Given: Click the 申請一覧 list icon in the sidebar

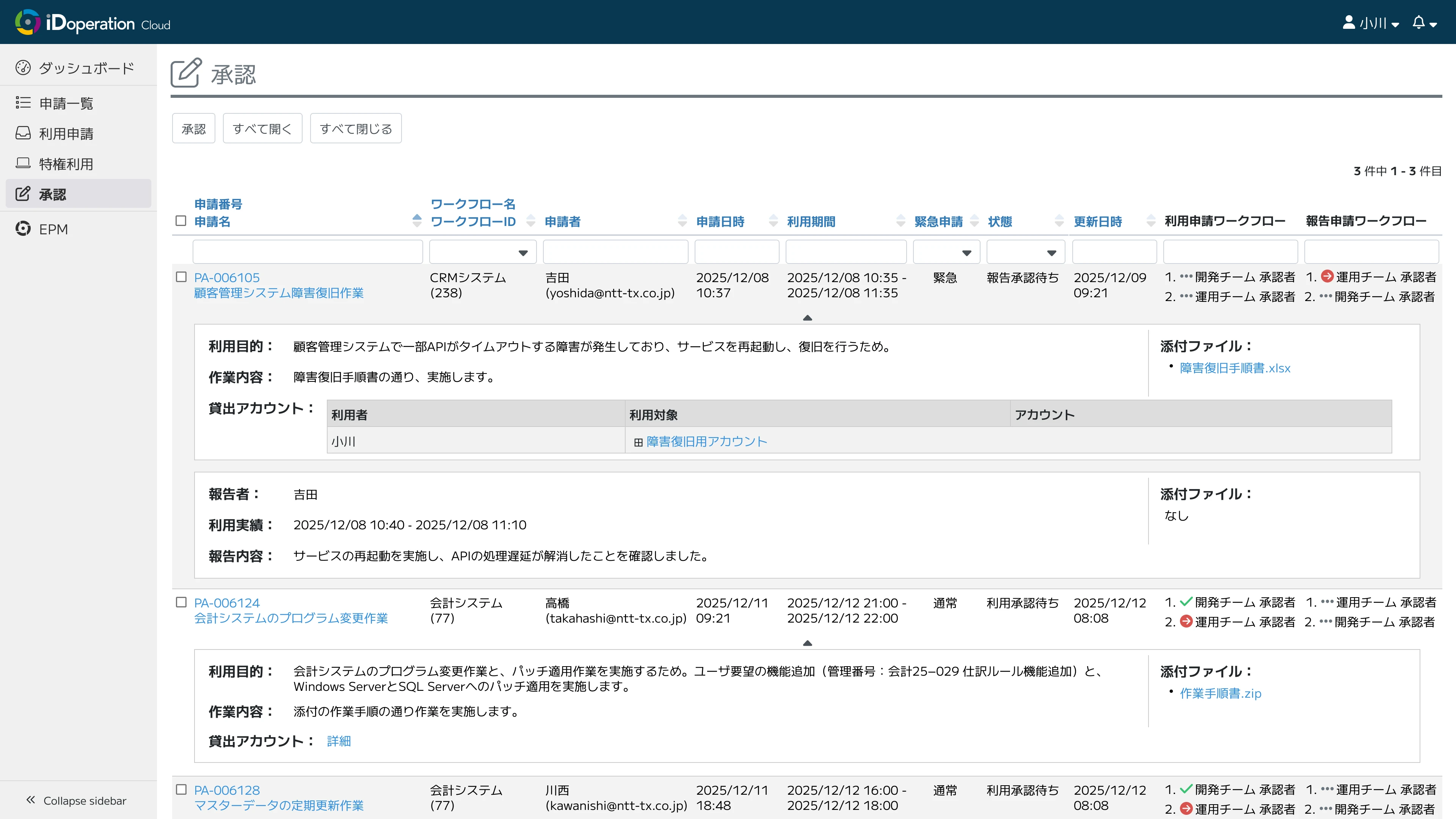Looking at the screenshot, I should 23,103.
